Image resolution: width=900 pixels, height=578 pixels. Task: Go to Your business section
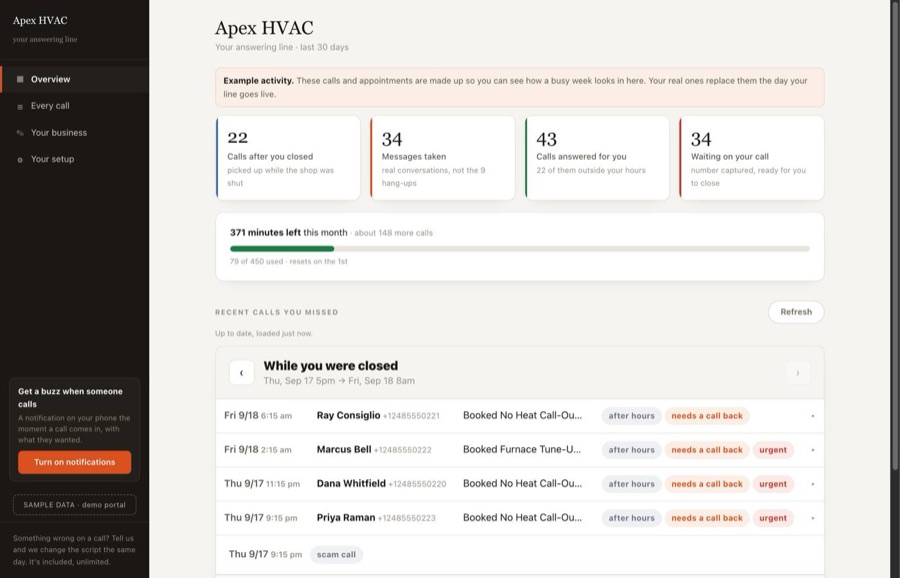[75, 133]
